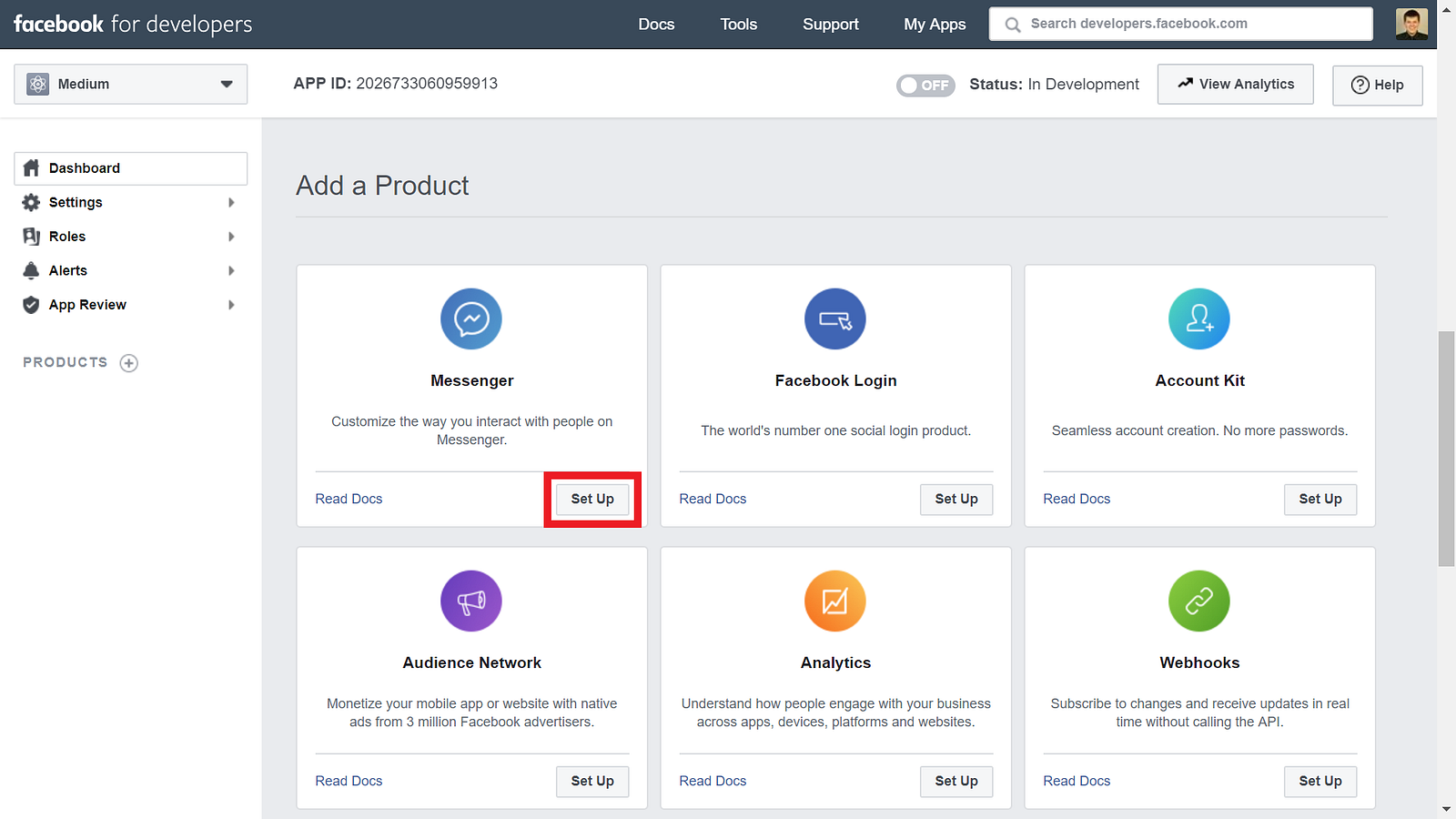Click the page vertical scrollbar thumb

(x=1446, y=449)
